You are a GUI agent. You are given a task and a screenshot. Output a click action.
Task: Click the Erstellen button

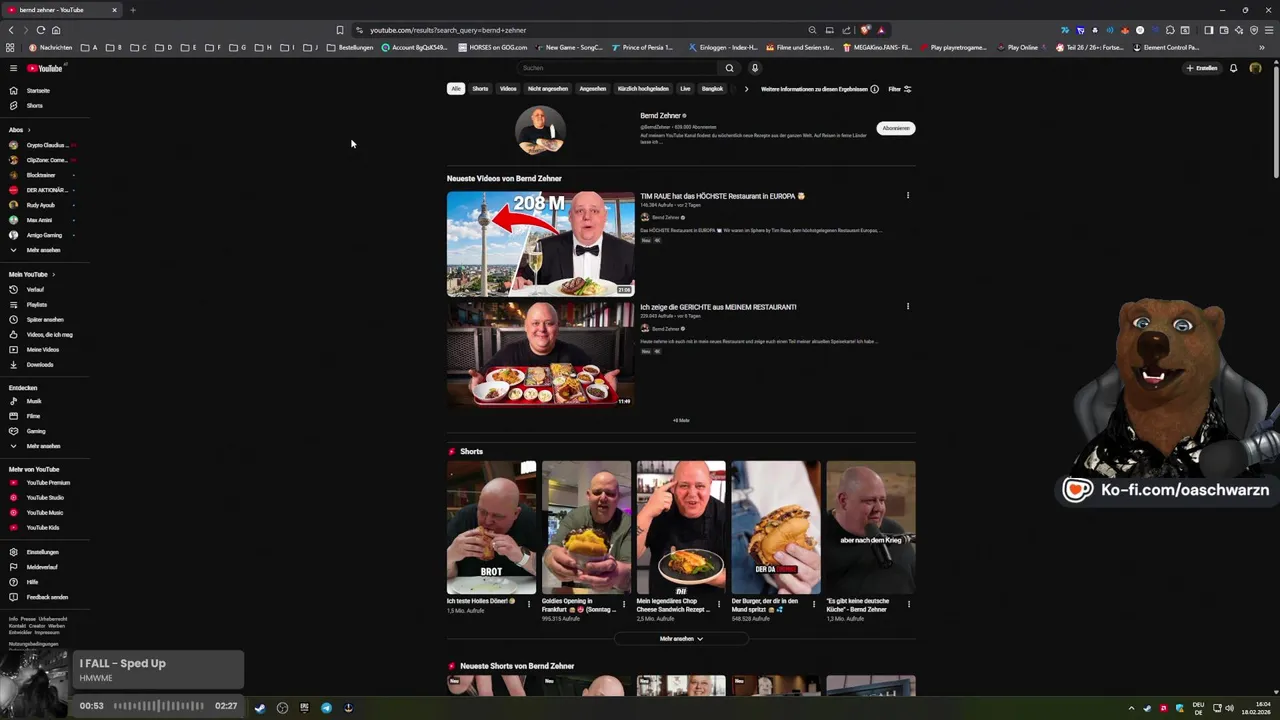coord(1201,68)
